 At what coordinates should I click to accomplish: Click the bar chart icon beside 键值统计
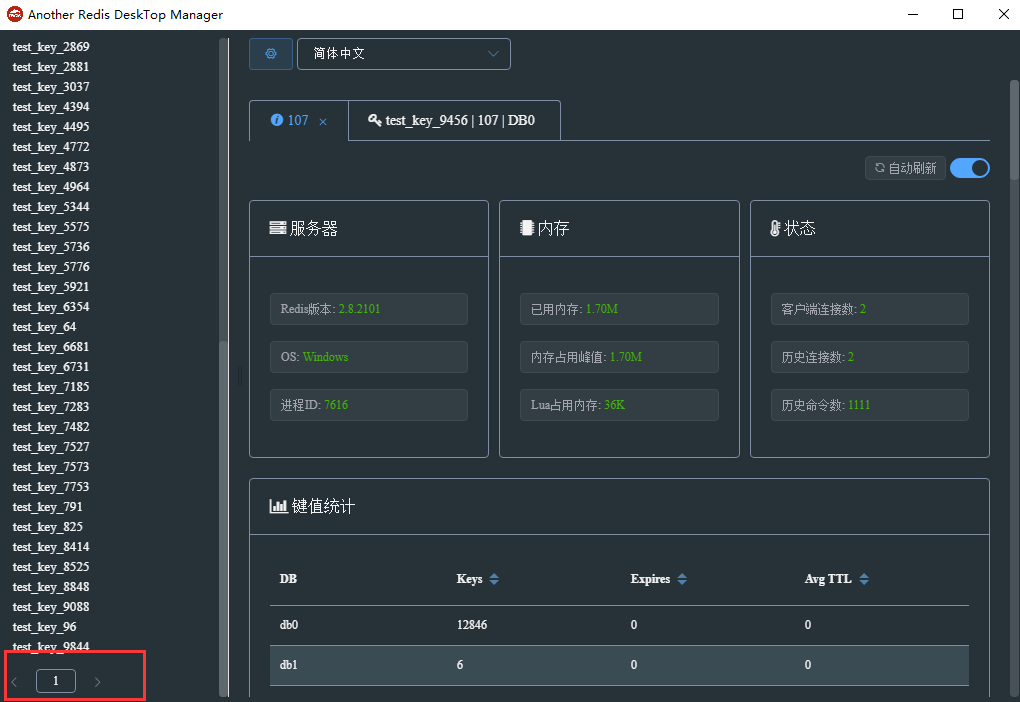(278, 506)
